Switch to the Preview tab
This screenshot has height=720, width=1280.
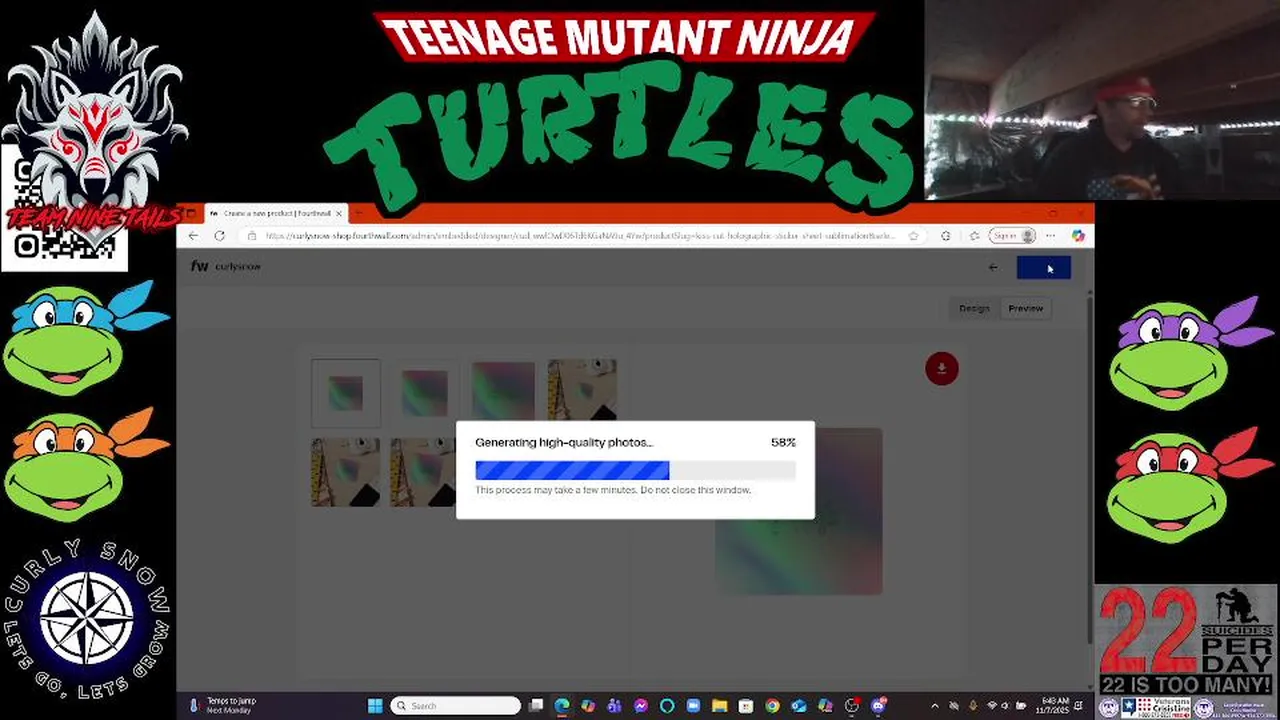1025,308
